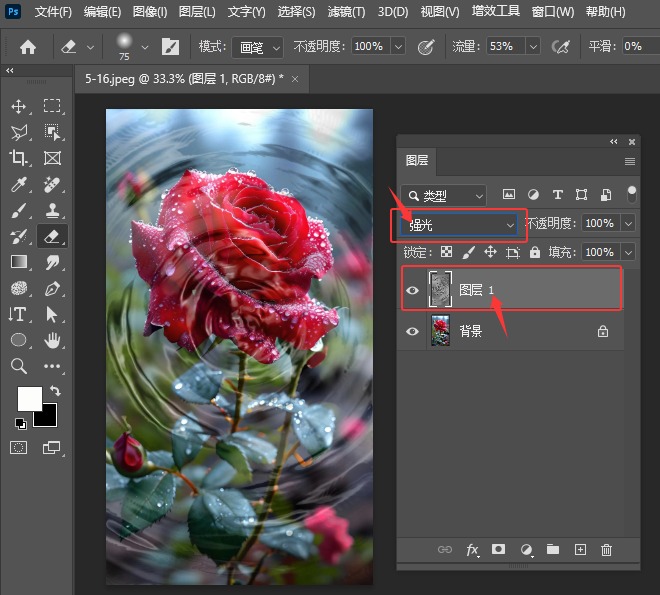
Task: Open the 滤镜(T) menu
Action: 346,11
